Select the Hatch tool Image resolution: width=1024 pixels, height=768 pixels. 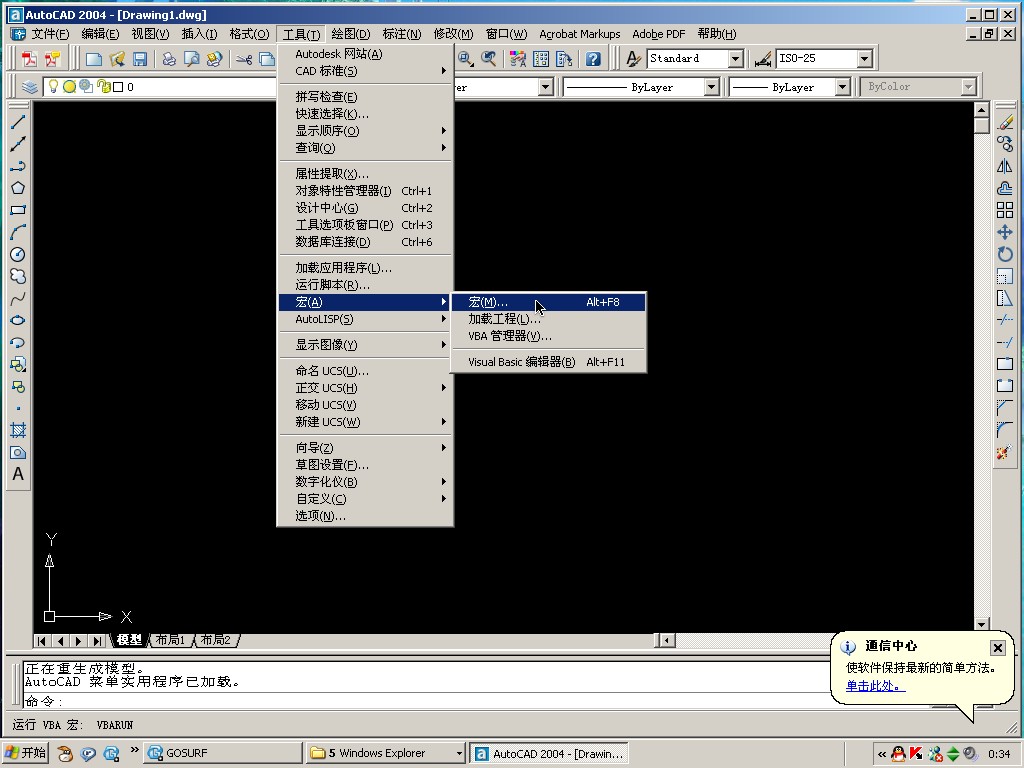[18, 430]
